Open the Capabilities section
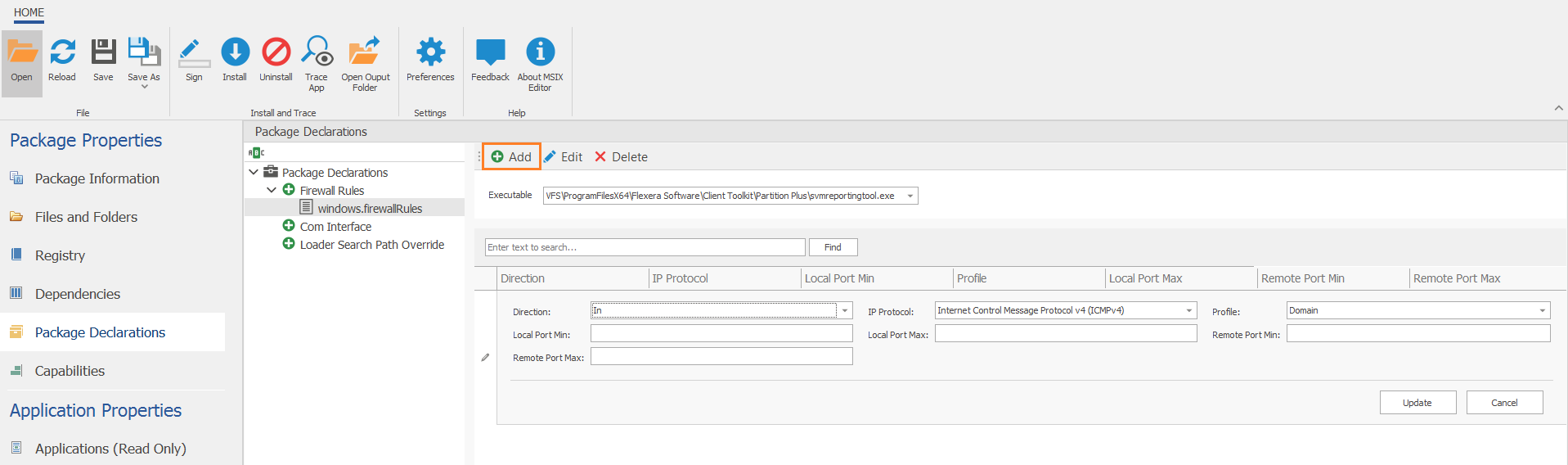The height and width of the screenshot is (465, 1568). pyautogui.click(x=70, y=371)
